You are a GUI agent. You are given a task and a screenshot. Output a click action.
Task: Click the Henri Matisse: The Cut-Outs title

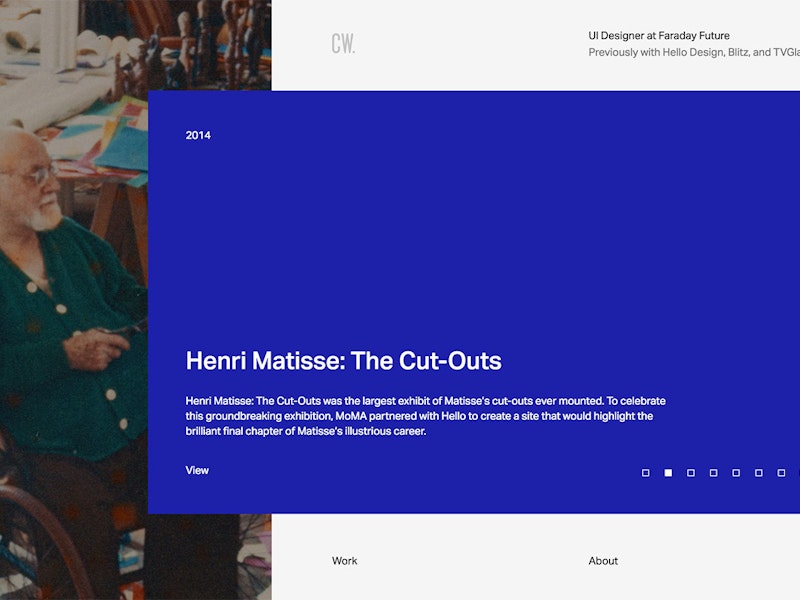(x=343, y=361)
